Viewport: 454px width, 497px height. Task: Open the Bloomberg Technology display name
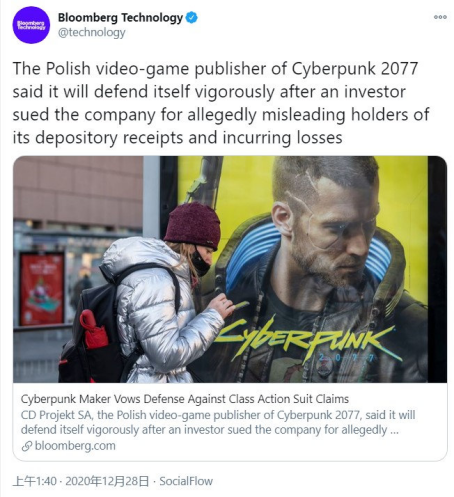[x=121, y=18]
